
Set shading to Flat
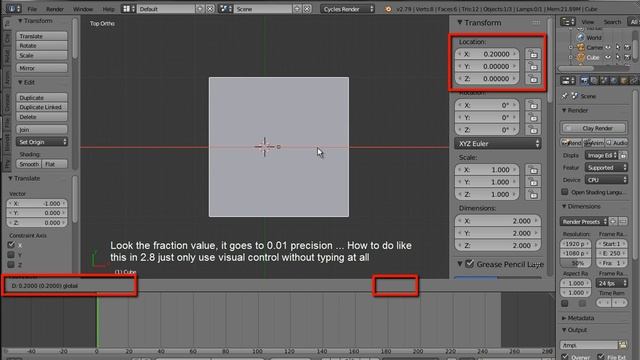pos(55,164)
